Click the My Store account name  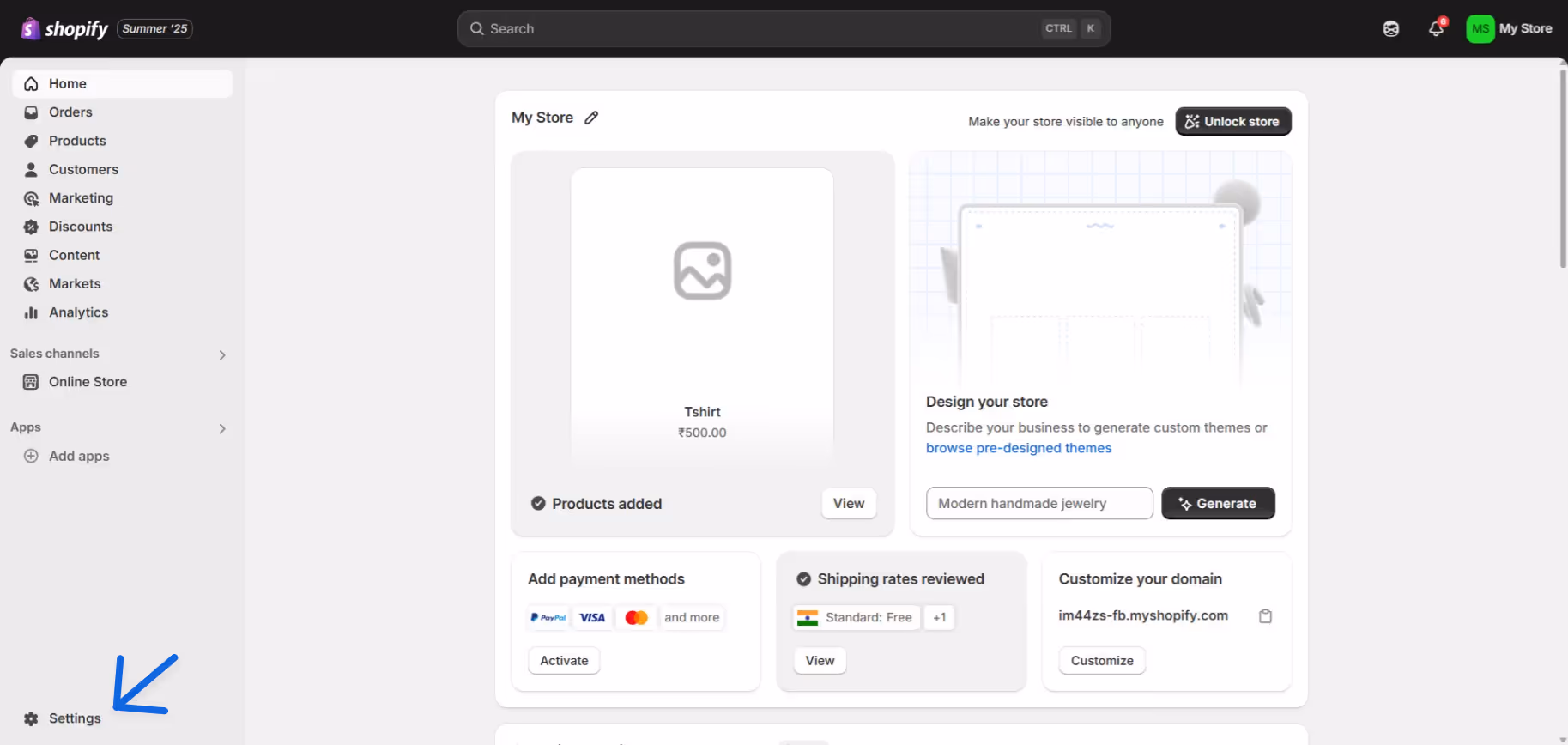[1526, 29]
